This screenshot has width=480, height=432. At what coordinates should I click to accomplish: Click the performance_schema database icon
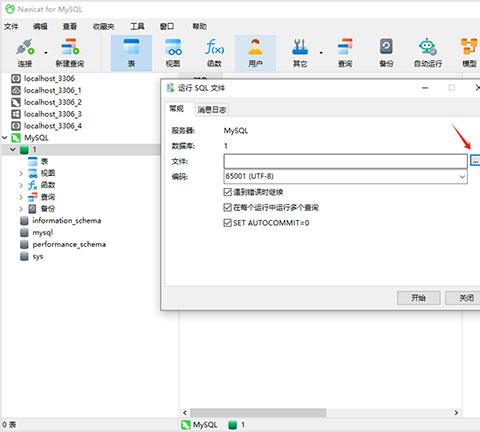coord(24,245)
